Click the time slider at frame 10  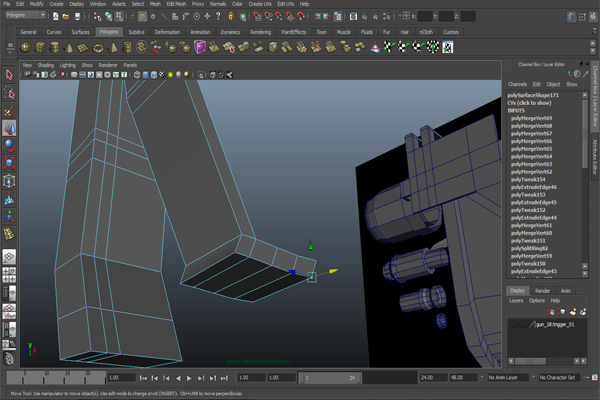tap(44, 377)
